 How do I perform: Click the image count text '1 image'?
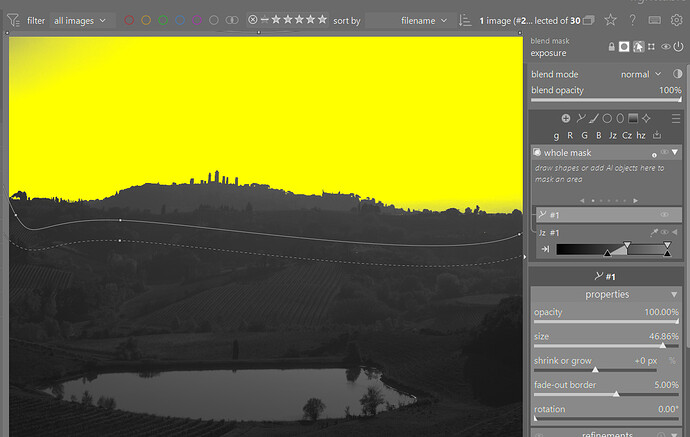click(x=495, y=21)
